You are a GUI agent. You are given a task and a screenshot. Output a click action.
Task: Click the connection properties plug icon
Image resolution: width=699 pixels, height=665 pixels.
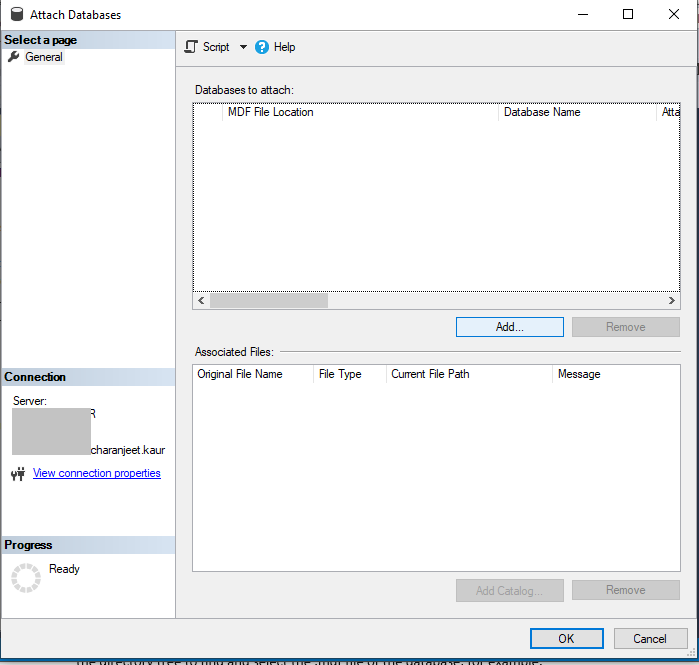click(18, 473)
